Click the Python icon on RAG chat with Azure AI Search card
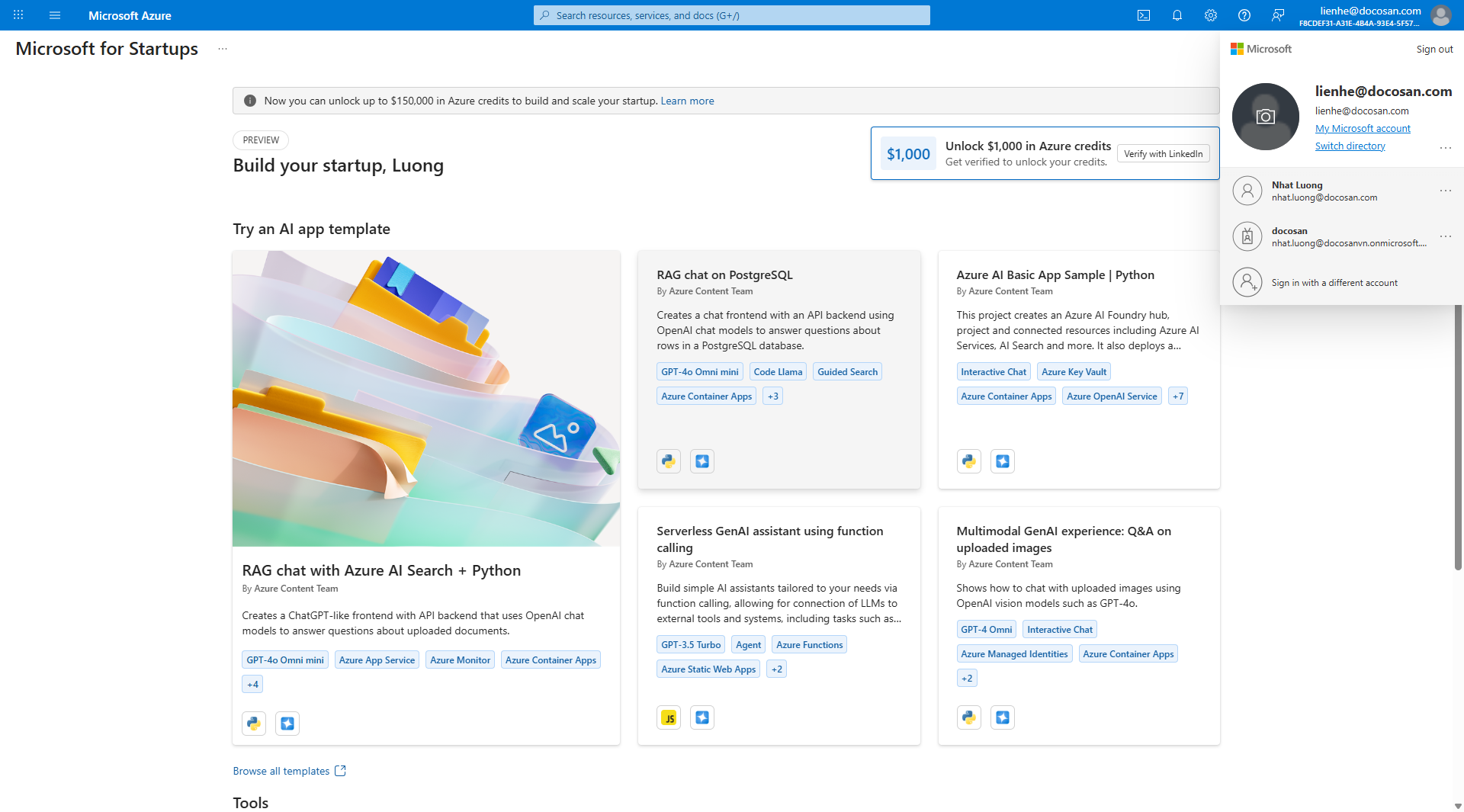 (x=254, y=724)
